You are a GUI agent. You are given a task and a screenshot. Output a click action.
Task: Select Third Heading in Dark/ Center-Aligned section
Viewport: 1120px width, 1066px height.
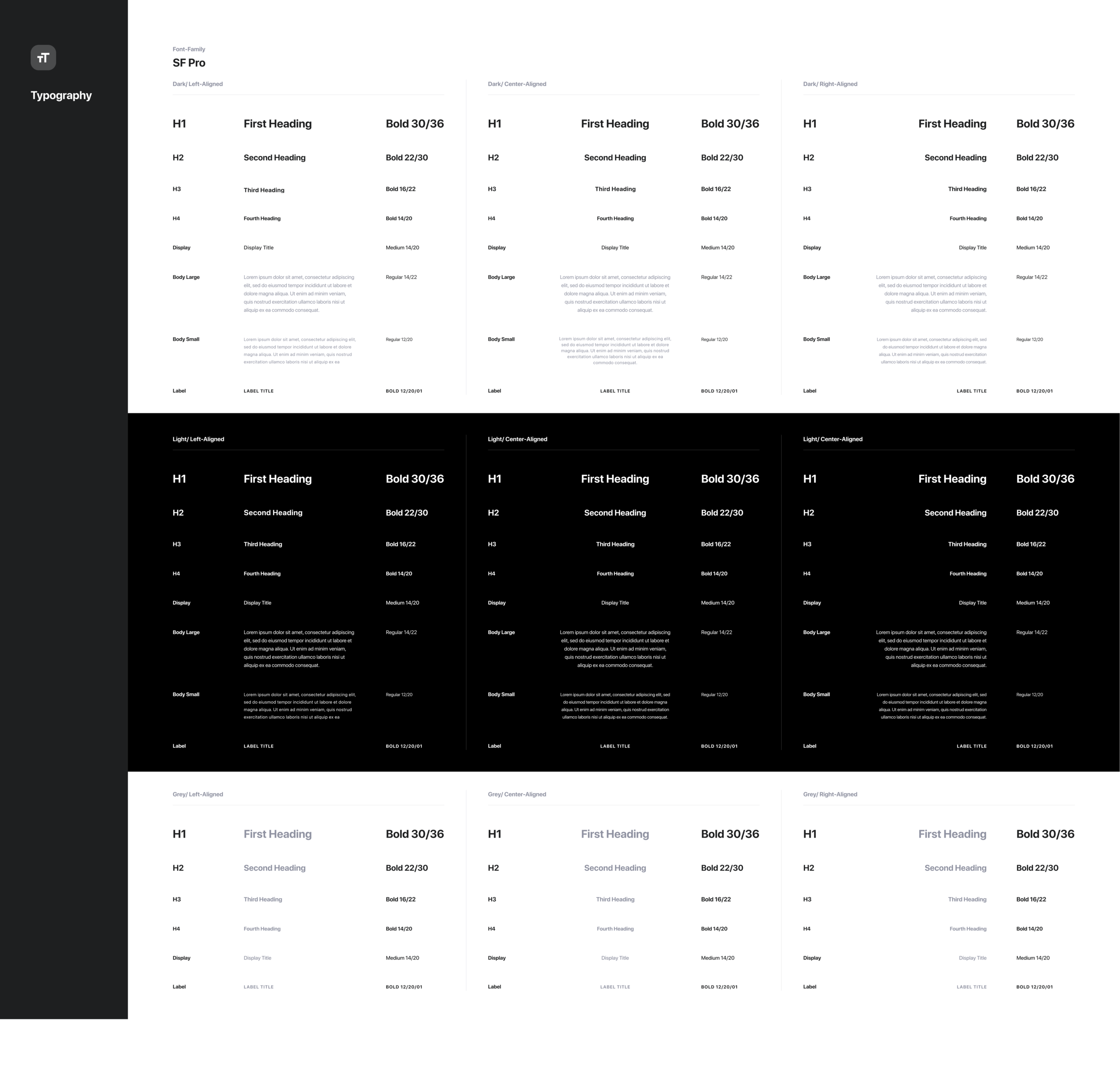click(616, 189)
